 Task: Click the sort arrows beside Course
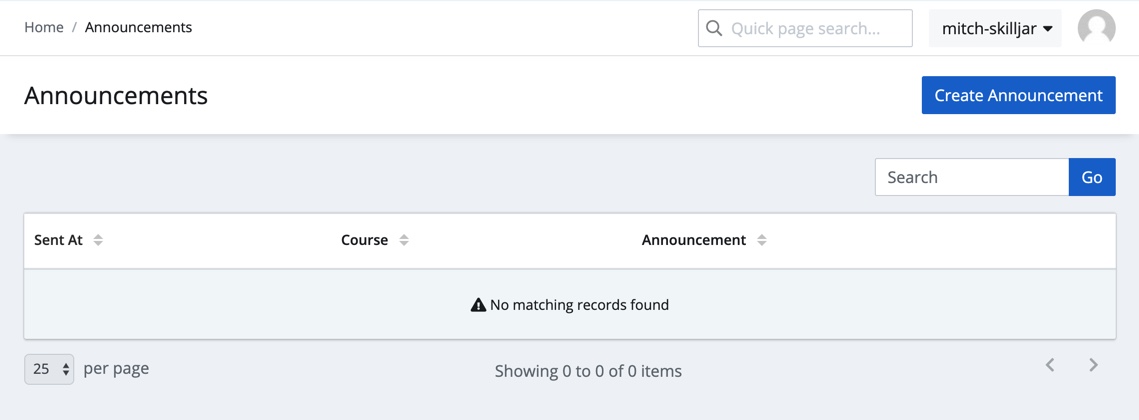[404, 240]
